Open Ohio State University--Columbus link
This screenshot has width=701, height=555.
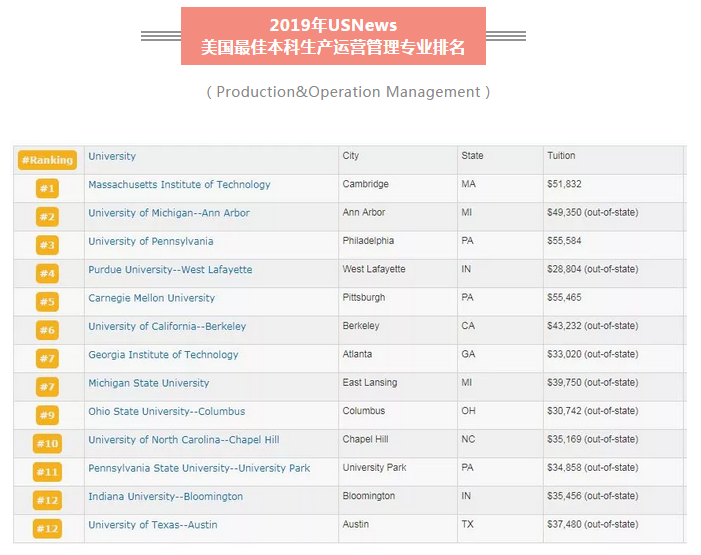(167, 411)
